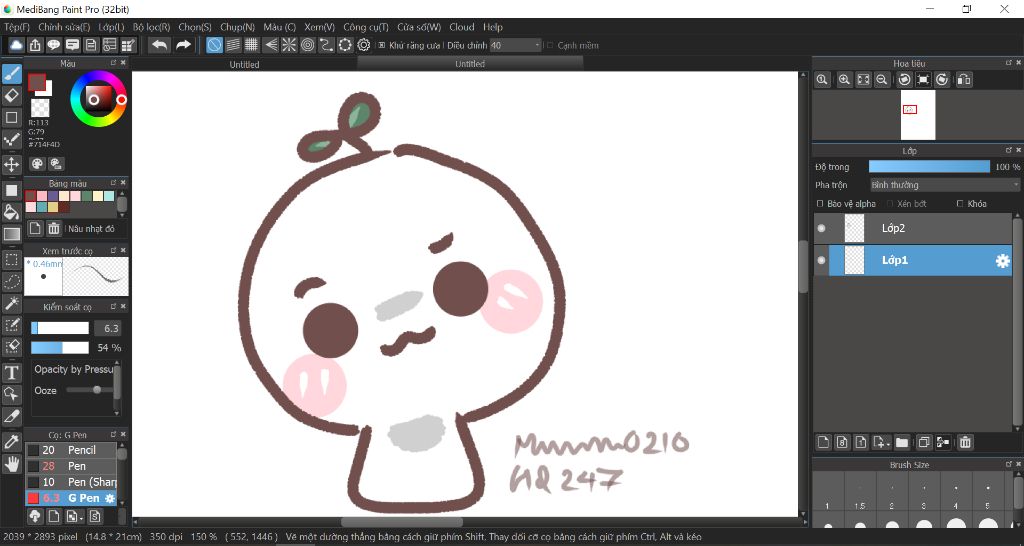
Task: Select the Text tool
Action: (12, 373)
